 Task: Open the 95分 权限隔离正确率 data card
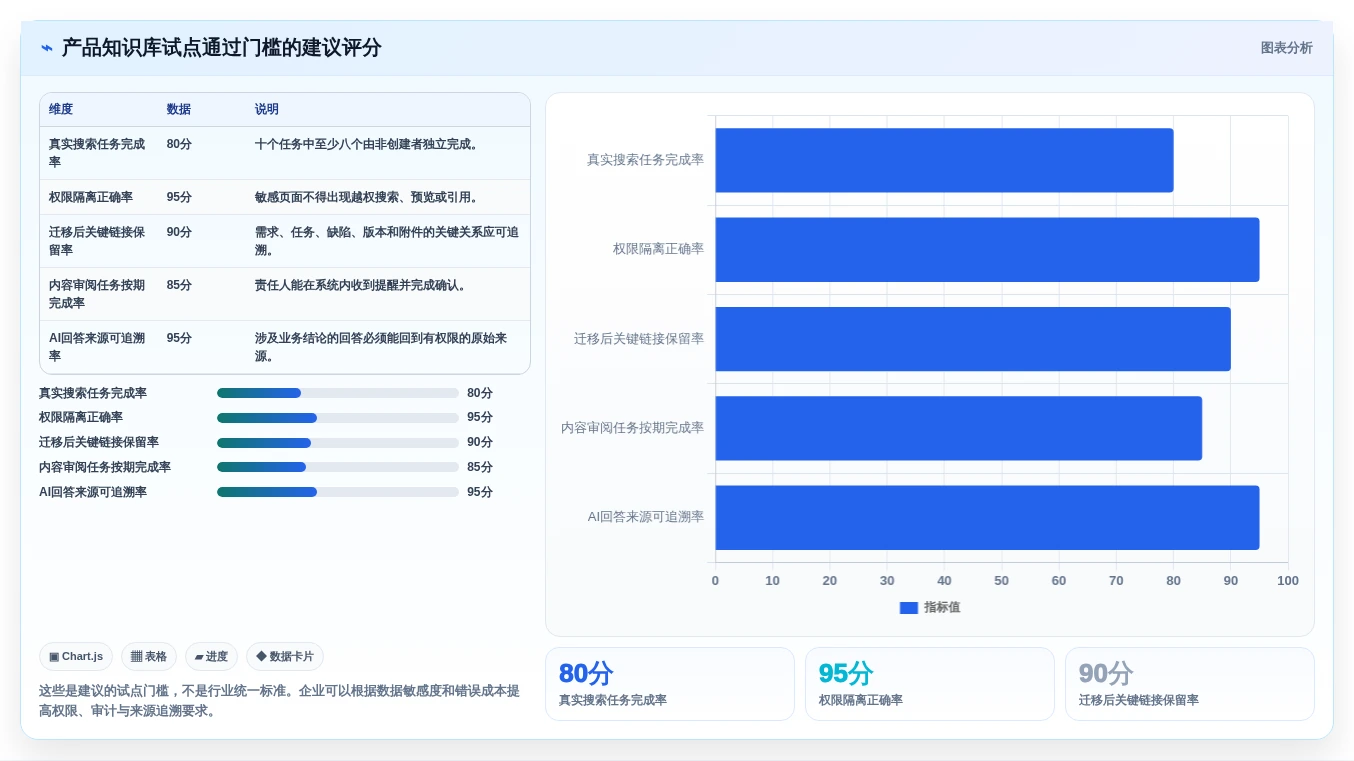point(930,684)
